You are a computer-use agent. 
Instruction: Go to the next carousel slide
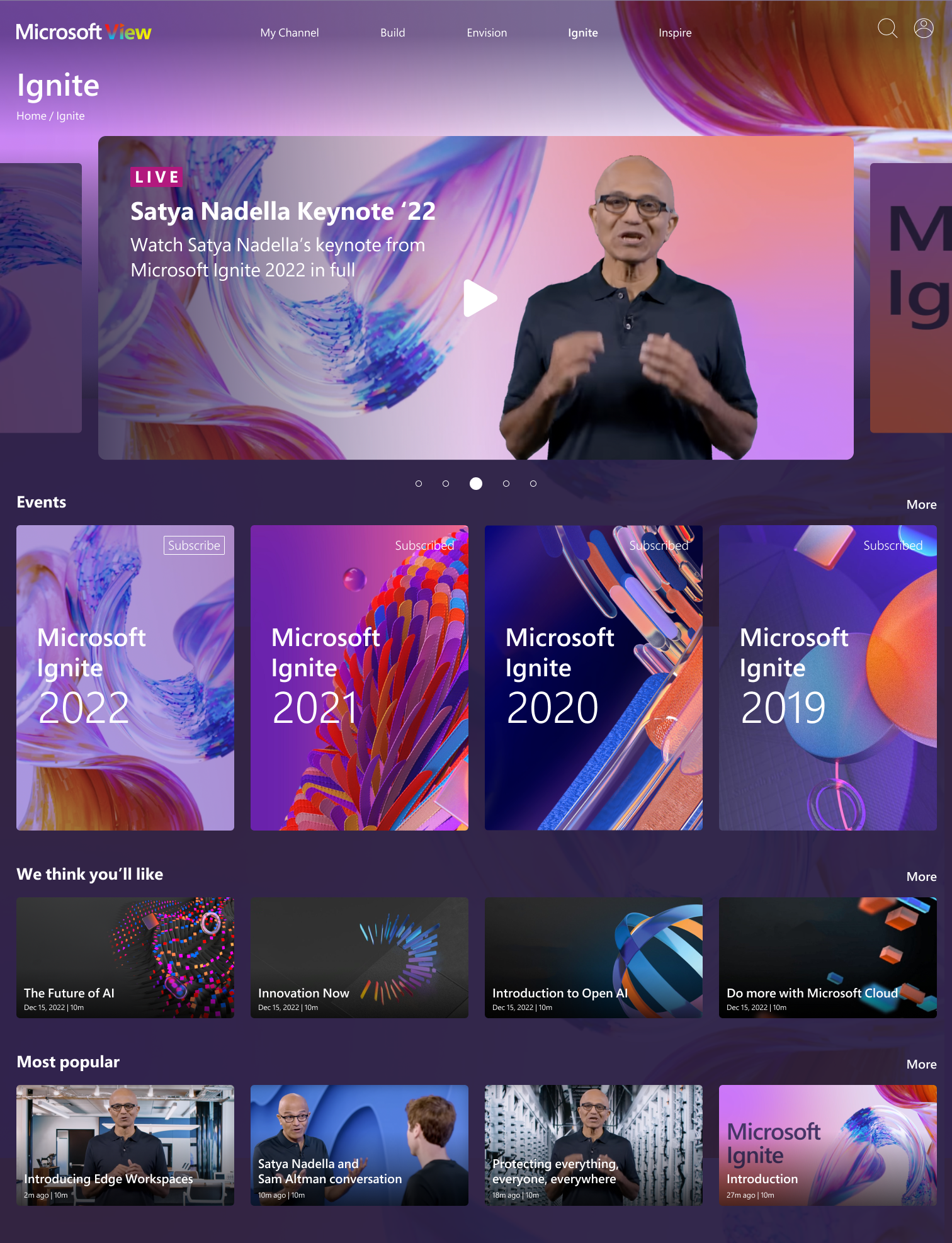(x=911, y=298)
